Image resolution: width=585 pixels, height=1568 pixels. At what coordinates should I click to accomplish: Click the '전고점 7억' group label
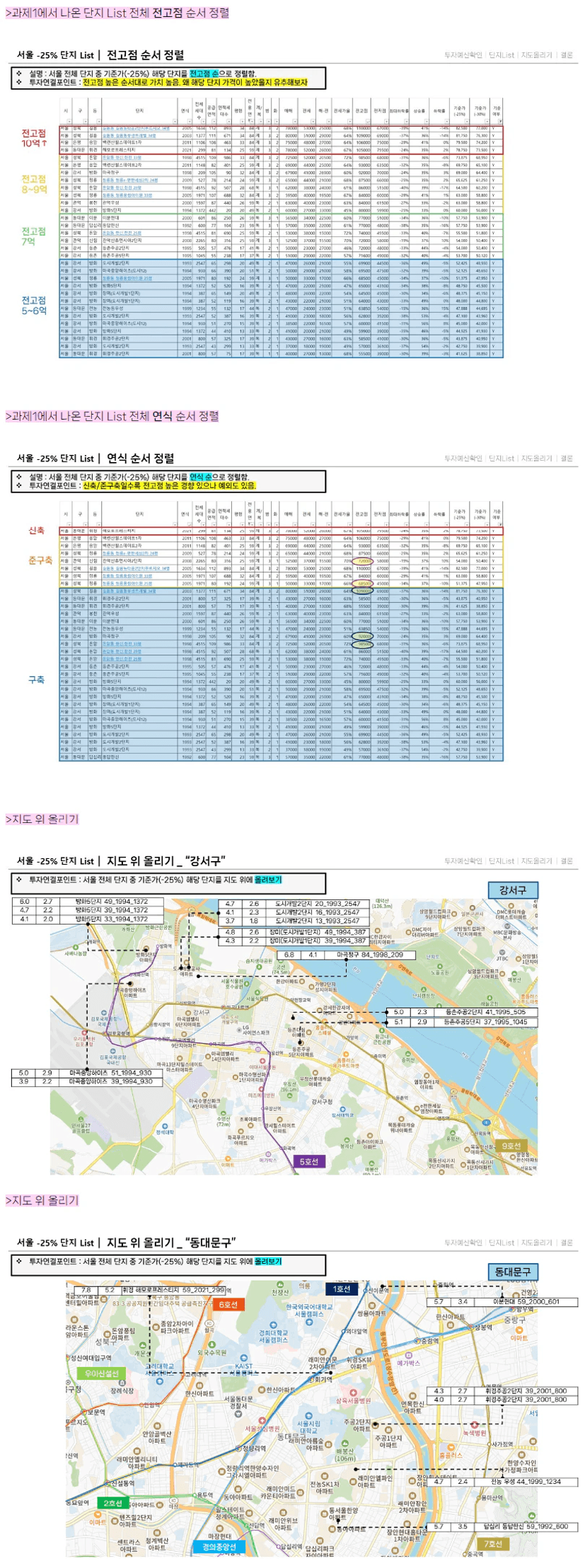click(33, 236)
